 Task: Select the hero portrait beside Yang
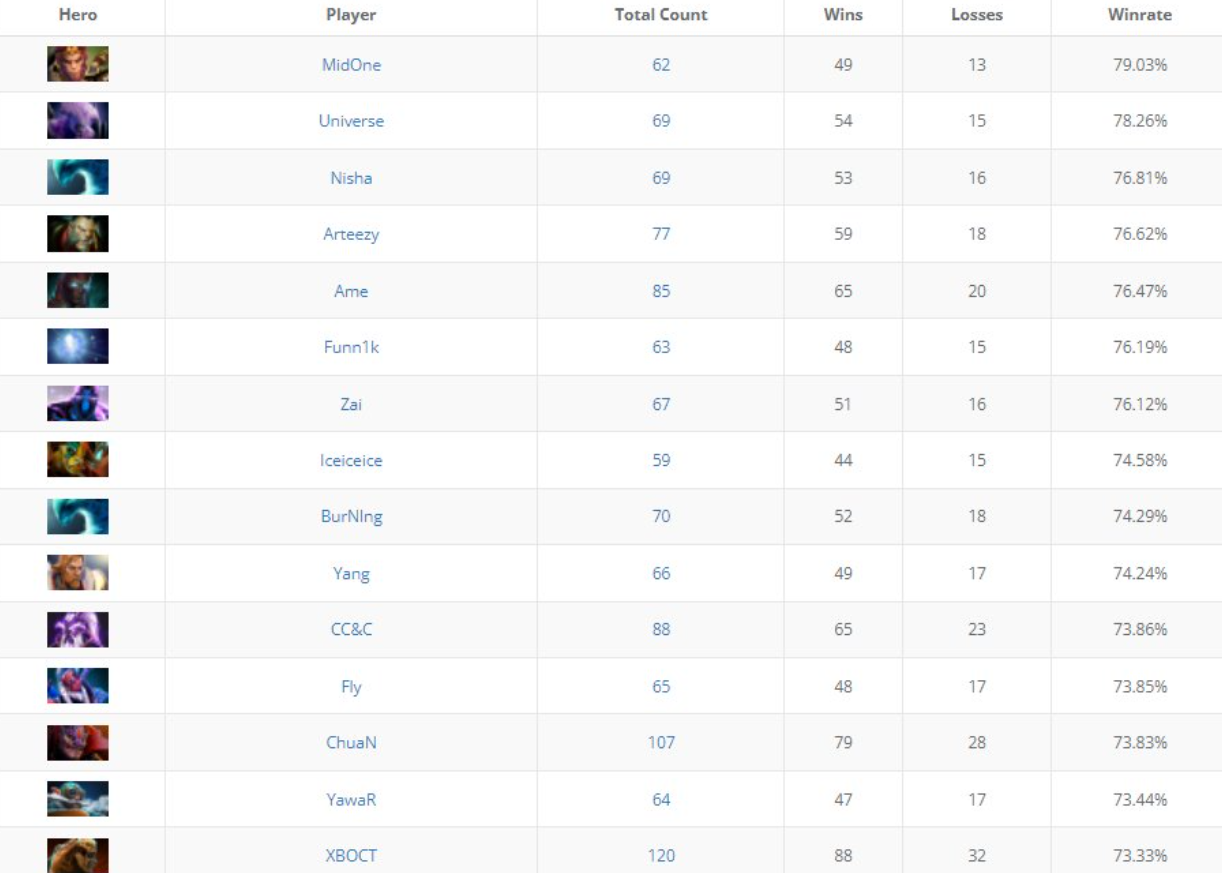[x=77, y=573]
